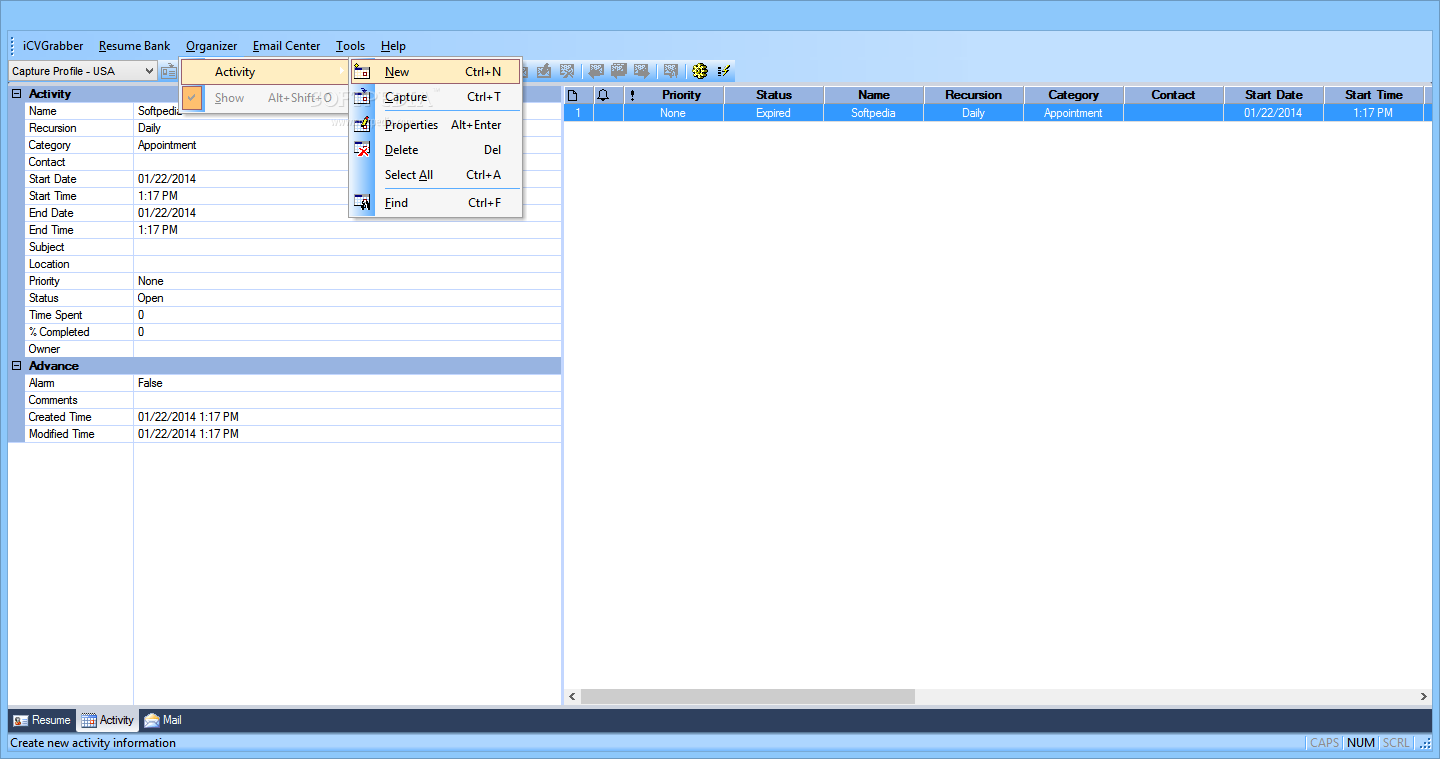
Task: Choose Capture from the submenu
Action: (x=436, y=97)
